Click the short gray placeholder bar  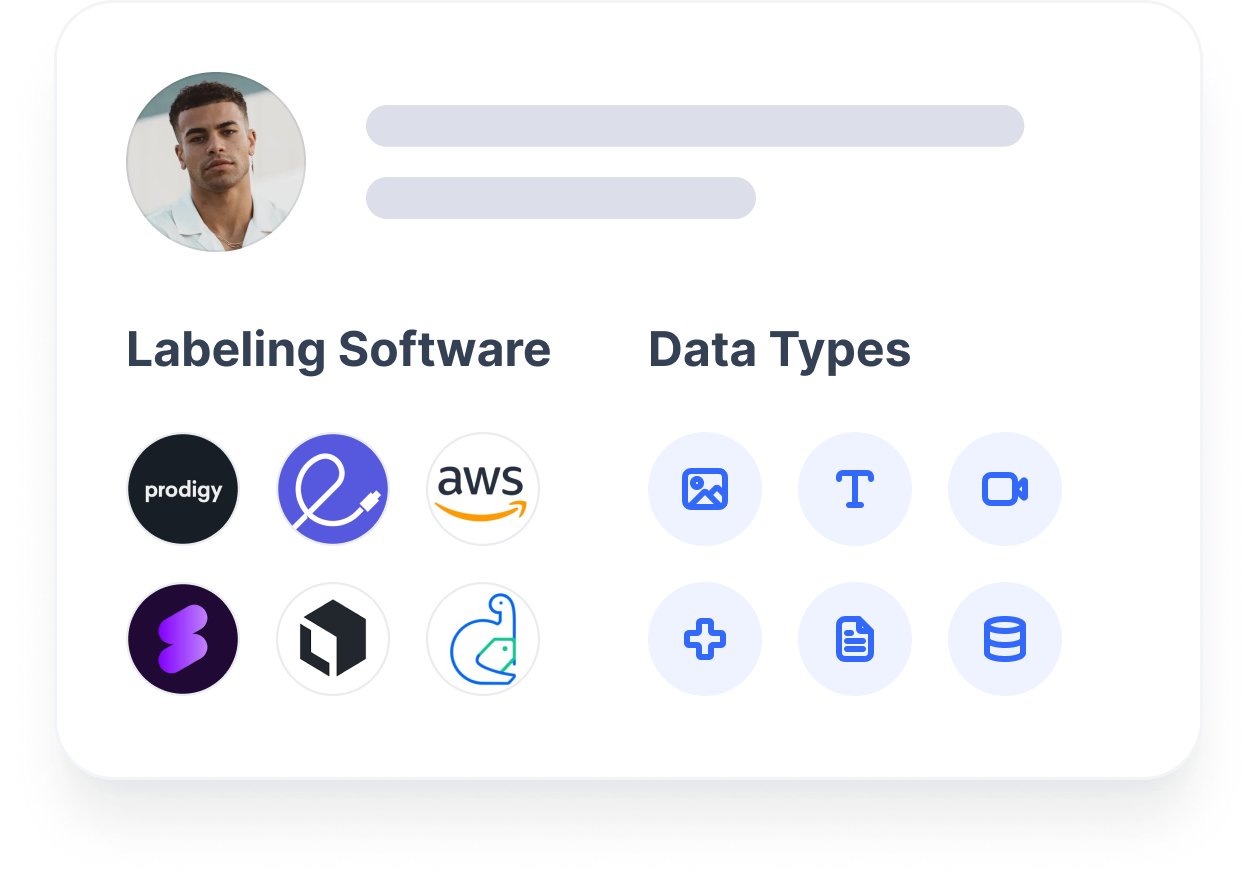pyautogui.click(x=560, y=197)
